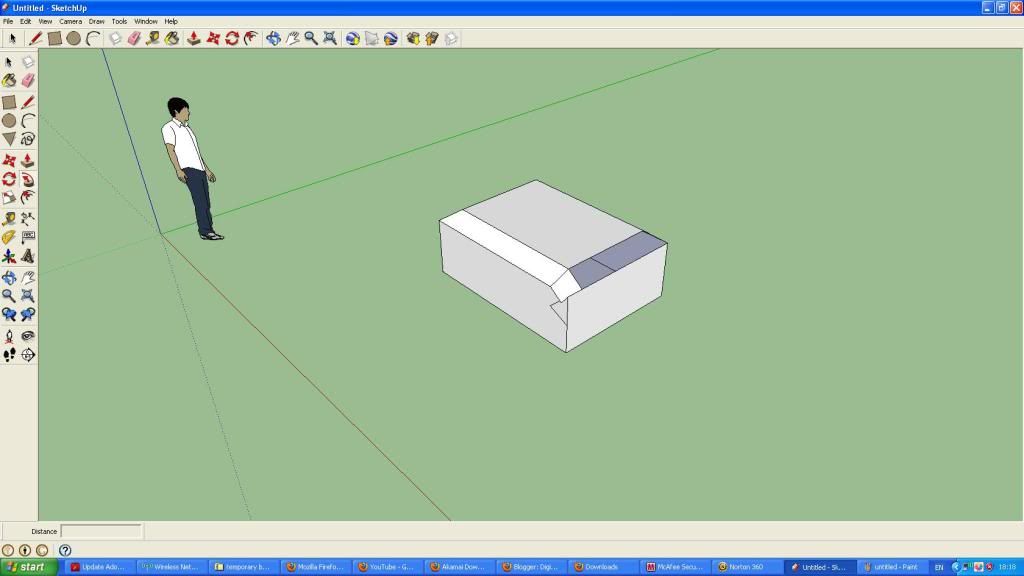Viewport: 1024px width, 576px height.
Task: Activate the Walk tool footprints icon
Action: point(9,354)
